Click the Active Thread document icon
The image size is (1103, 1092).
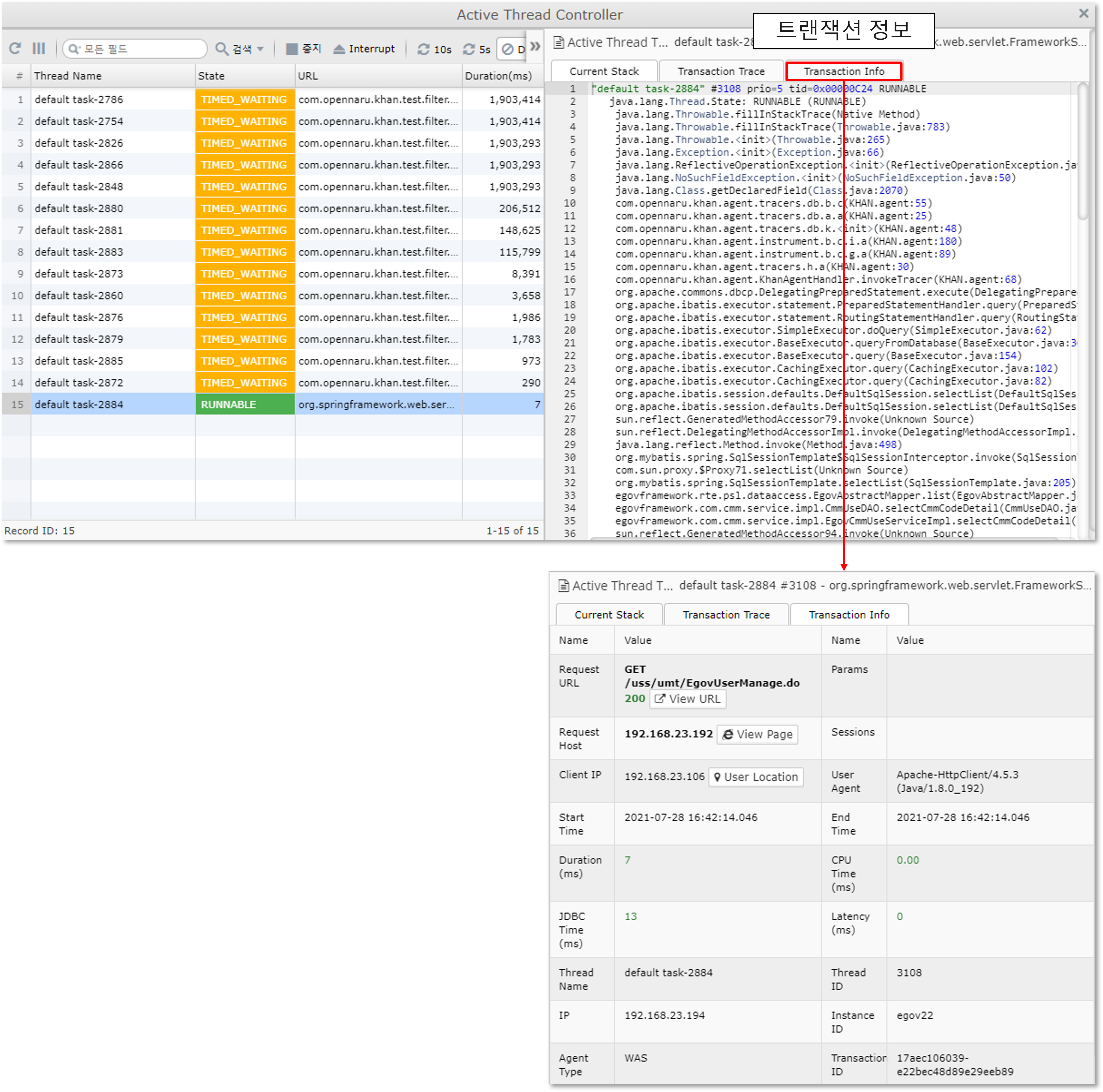[x=559, y=43]
